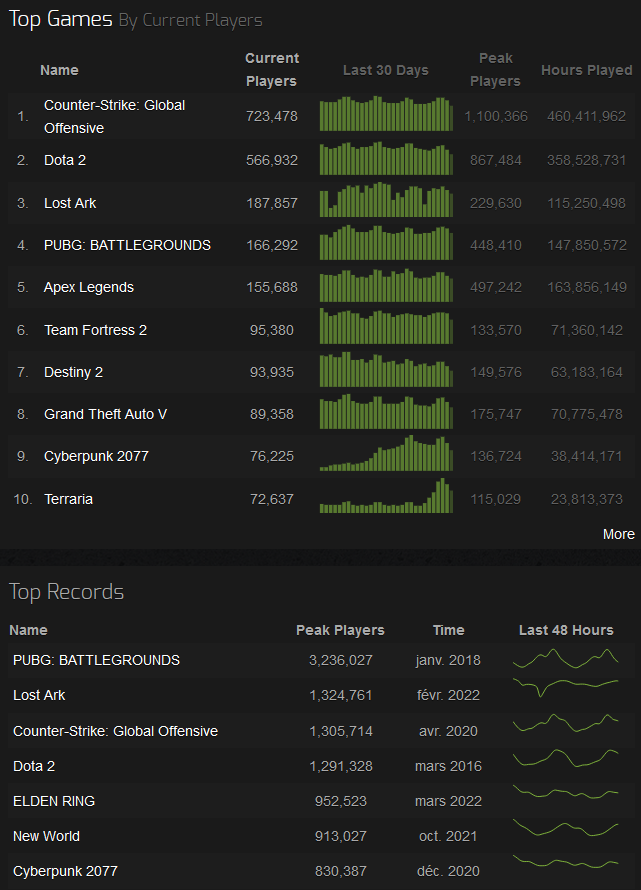641x890 pixels.
Task: Open Lost Ark in Top Games list
Action: 70,203
